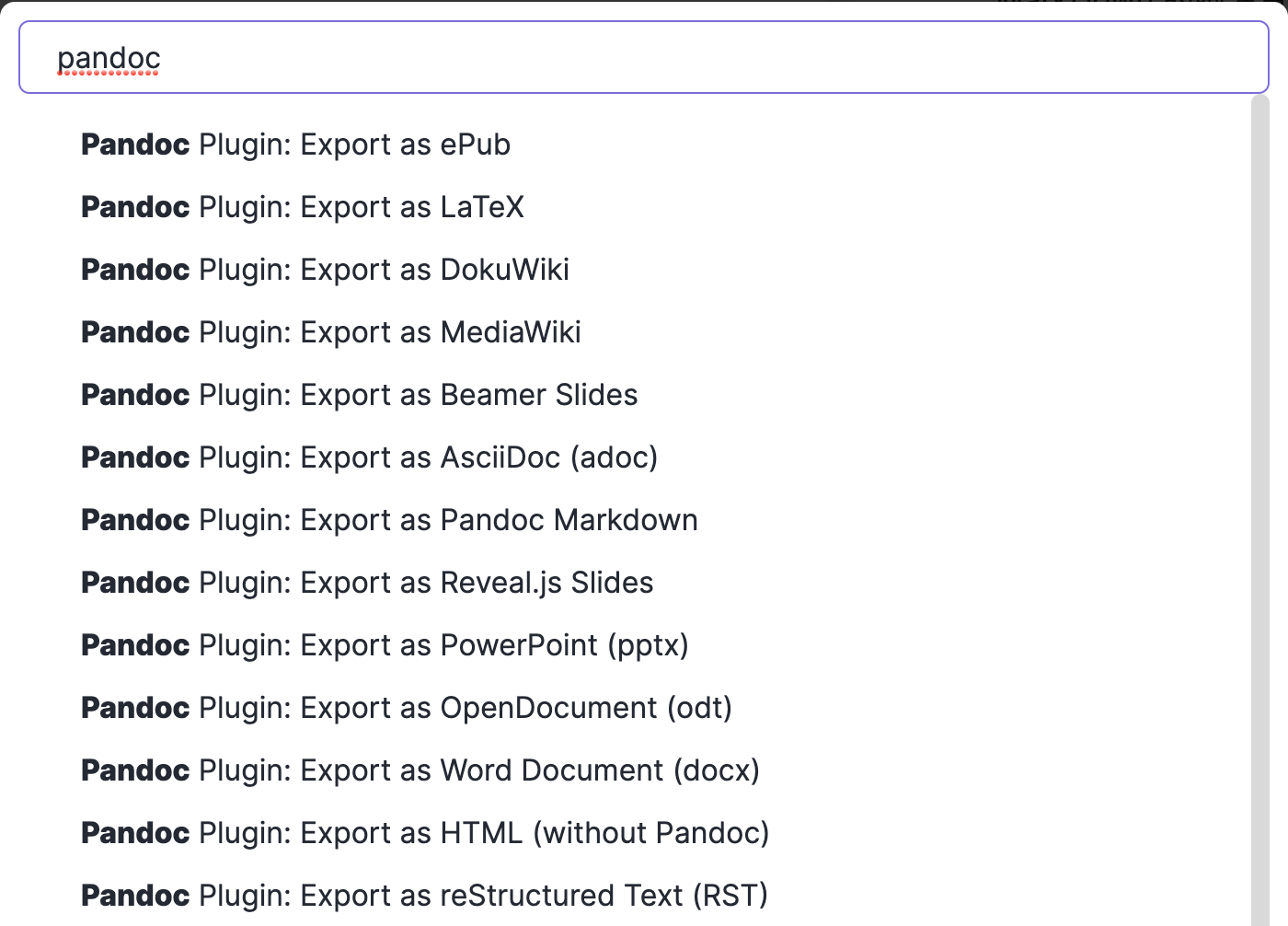
Task: Click the results list vertical scrollbar
Action: (x=1259, y=460)
